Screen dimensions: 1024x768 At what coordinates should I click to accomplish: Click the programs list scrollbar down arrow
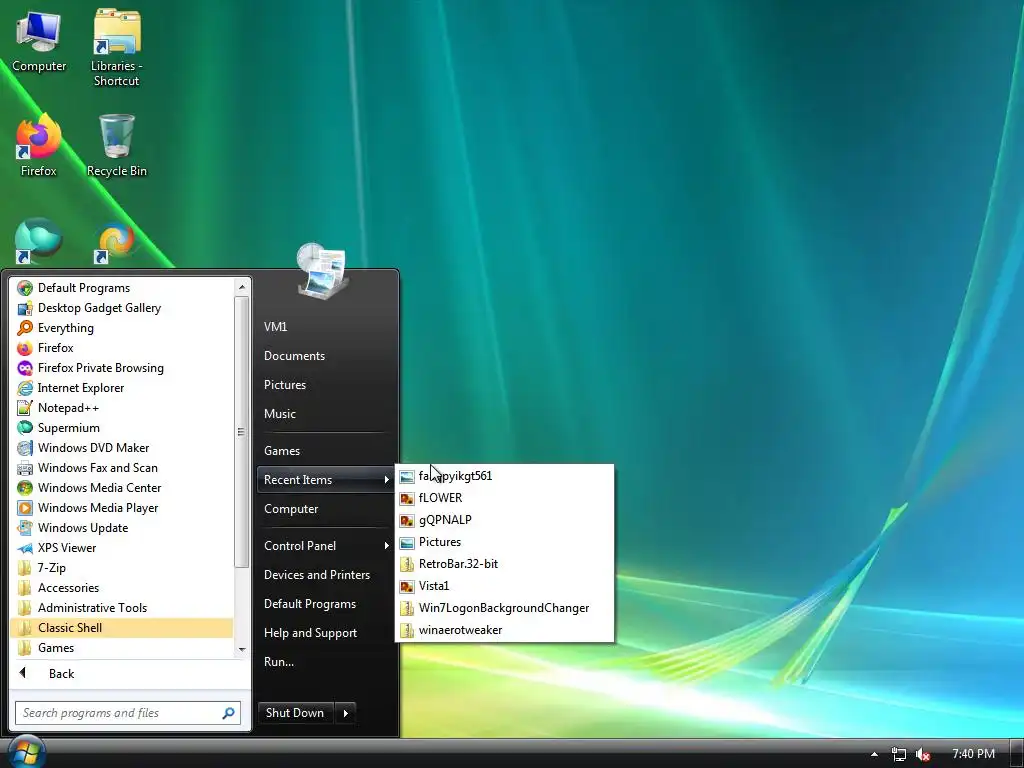click(x=242, y=649)
